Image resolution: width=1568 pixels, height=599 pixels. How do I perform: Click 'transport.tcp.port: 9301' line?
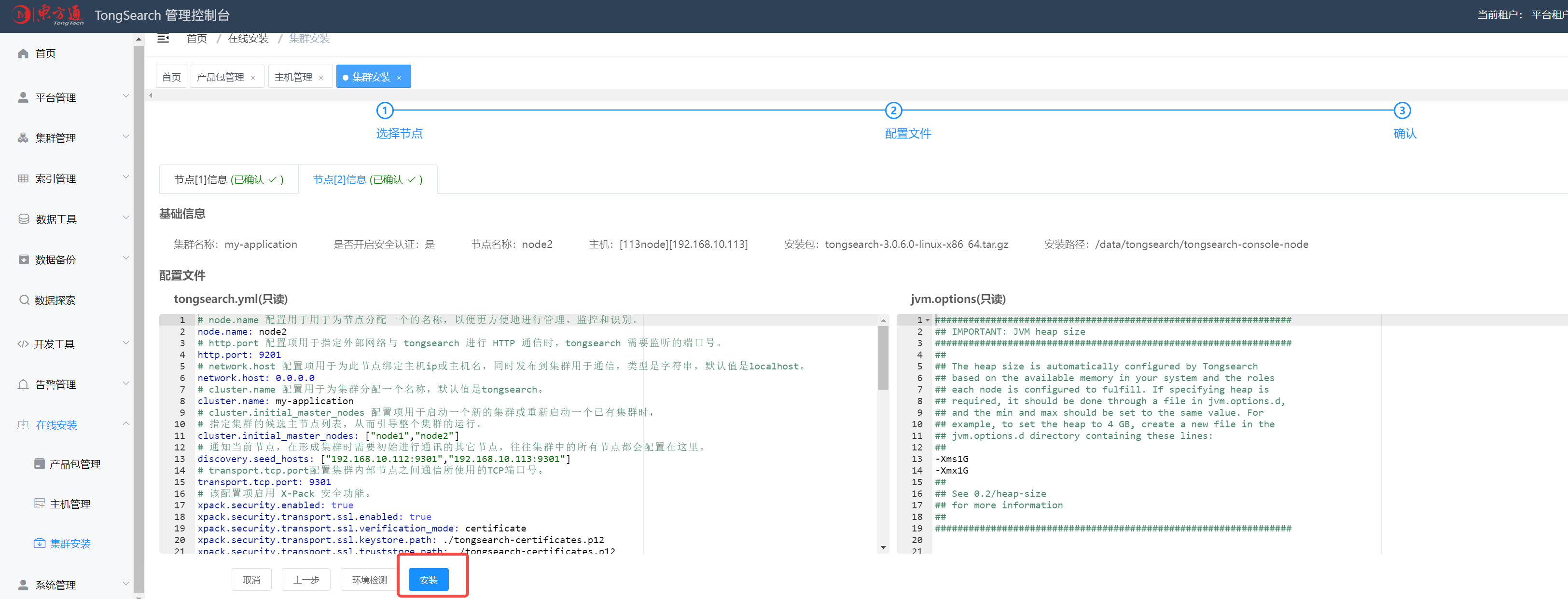(x=264, y=482)
